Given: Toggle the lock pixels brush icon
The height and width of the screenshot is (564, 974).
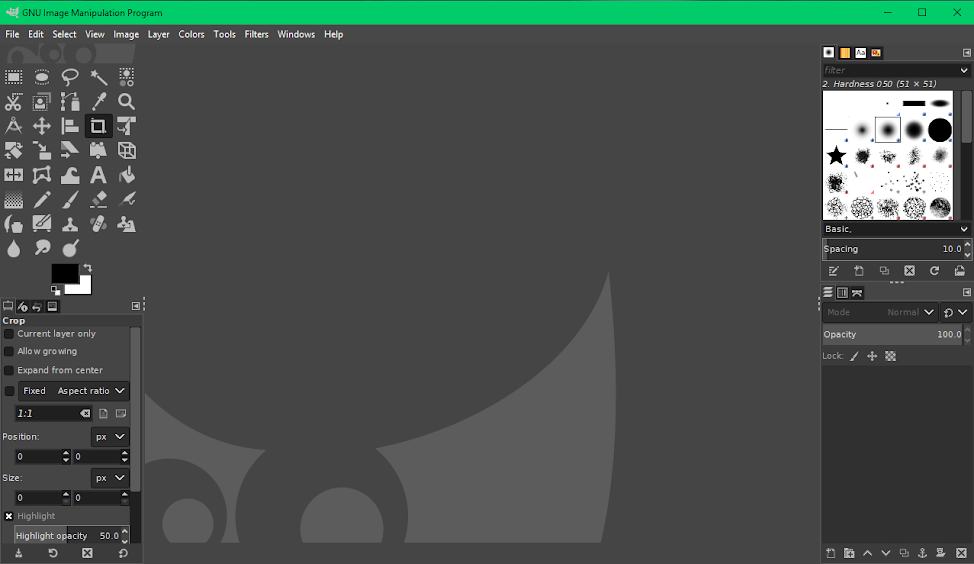Looking at the screenshot, I should [x=855, y=356].
